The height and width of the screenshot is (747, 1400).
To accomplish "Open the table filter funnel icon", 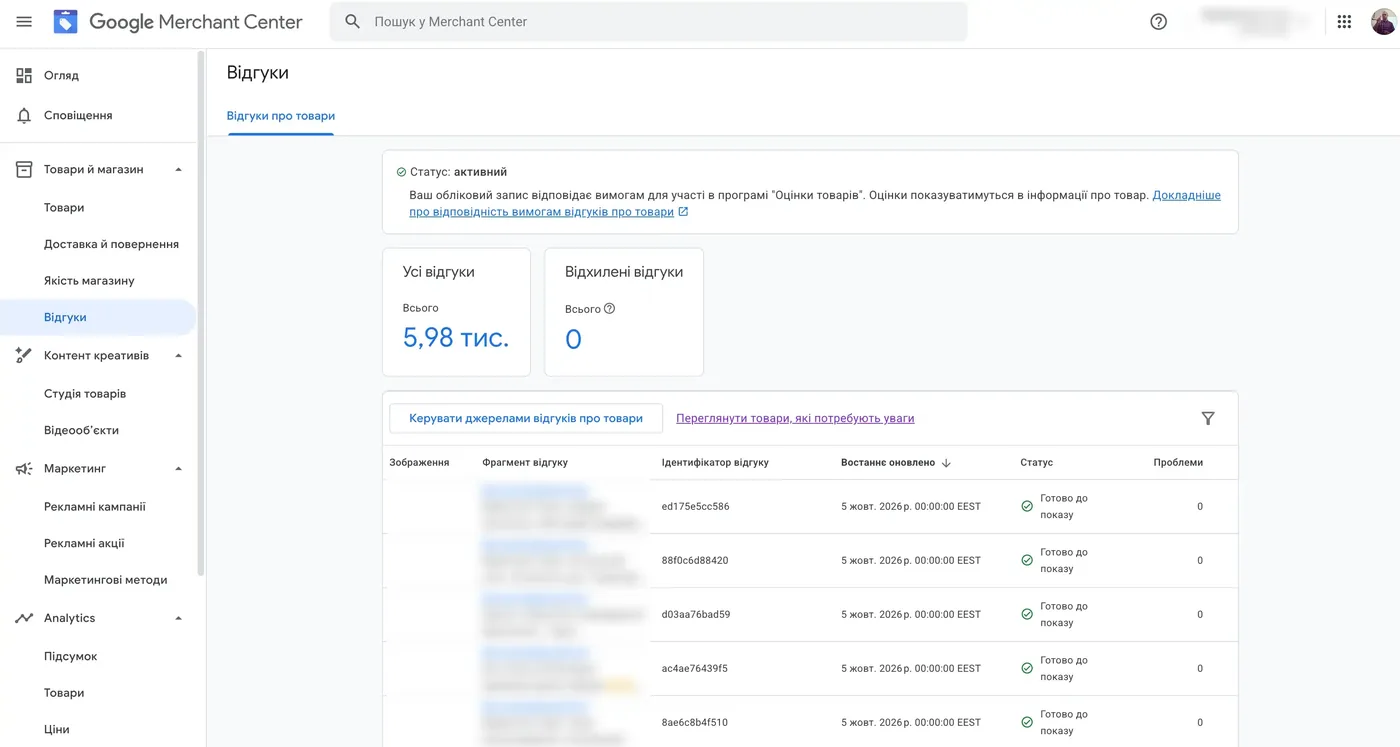I will pos(1208,418).
